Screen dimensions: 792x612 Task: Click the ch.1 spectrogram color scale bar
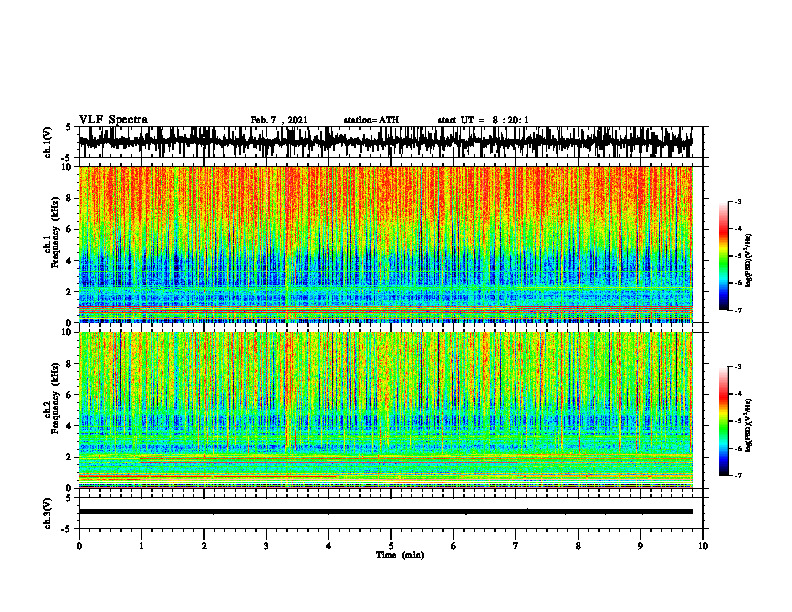pos(723,256)
